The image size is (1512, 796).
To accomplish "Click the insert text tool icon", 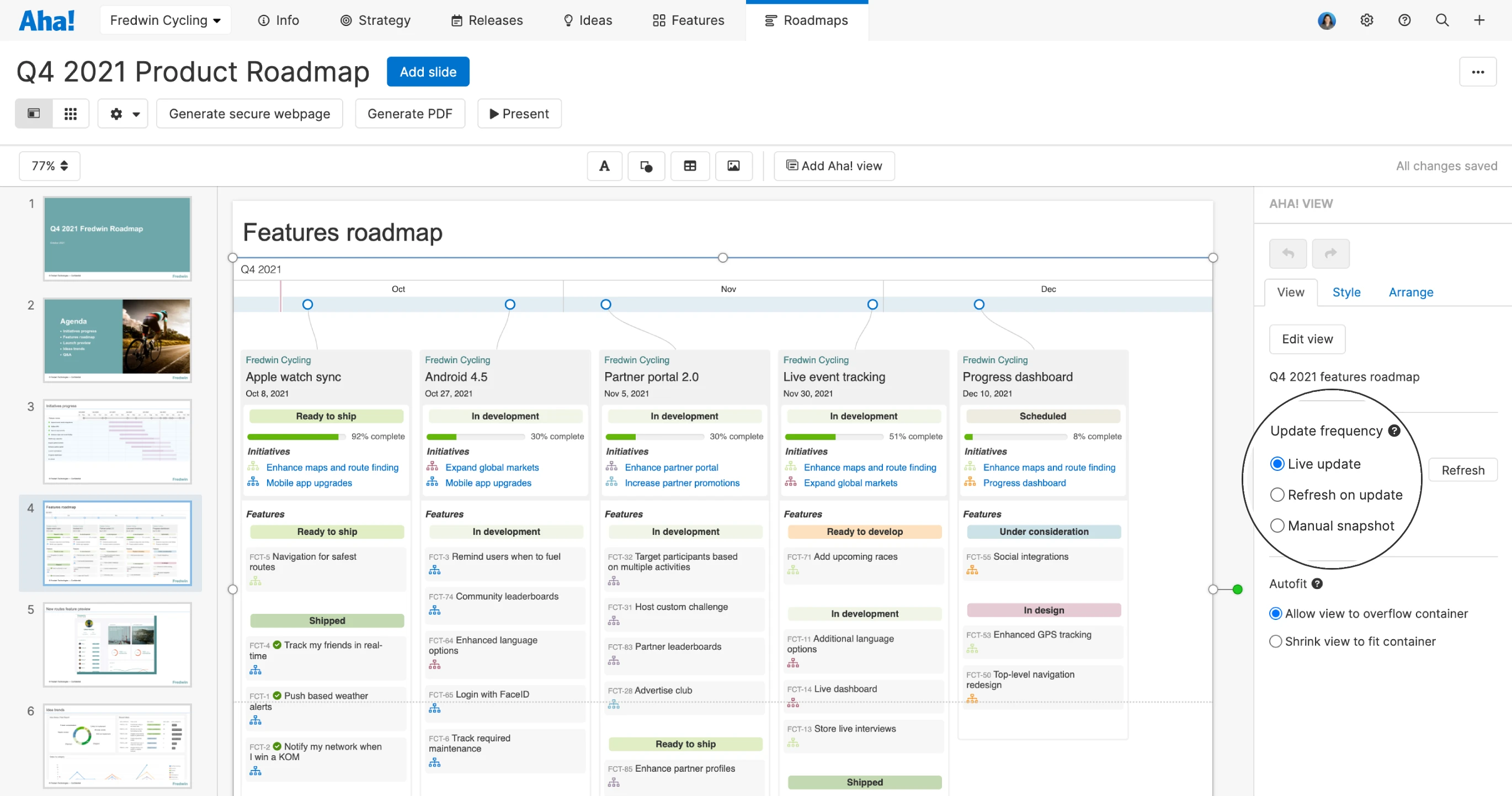I will [x=604, y=166].
